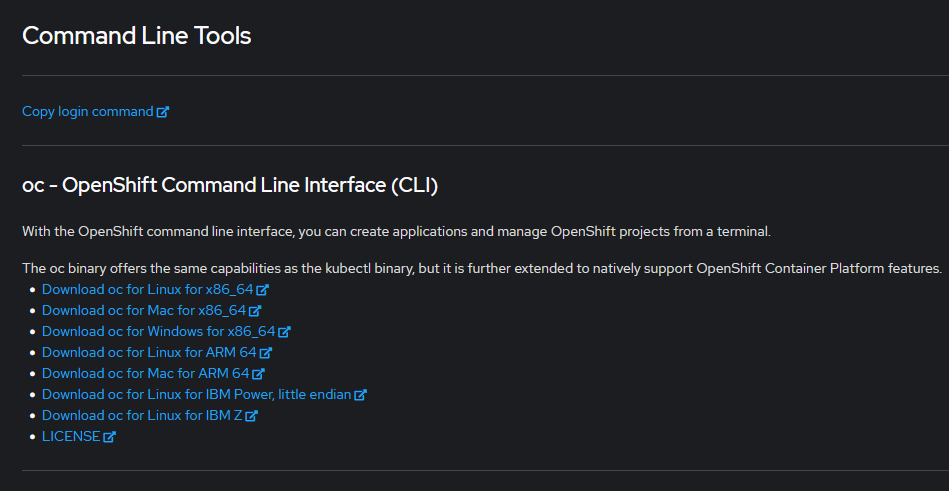Download oc for Mac for ARM 64
The image size is (949, 491).
[x=146, y=374]
